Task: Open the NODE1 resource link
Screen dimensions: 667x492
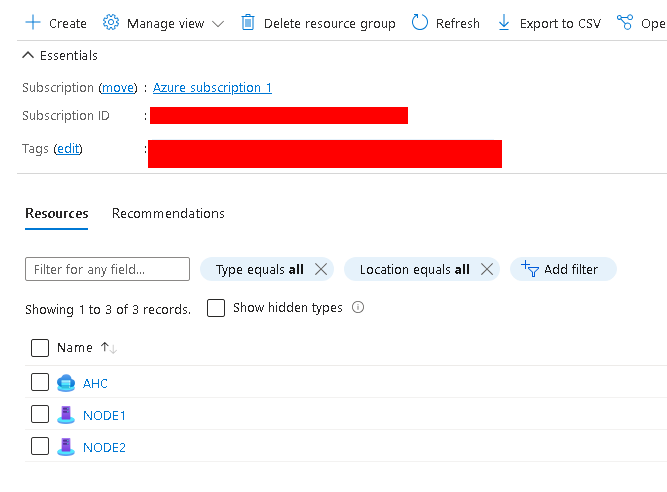Action: pyautogui.click(x=104, y=415)
